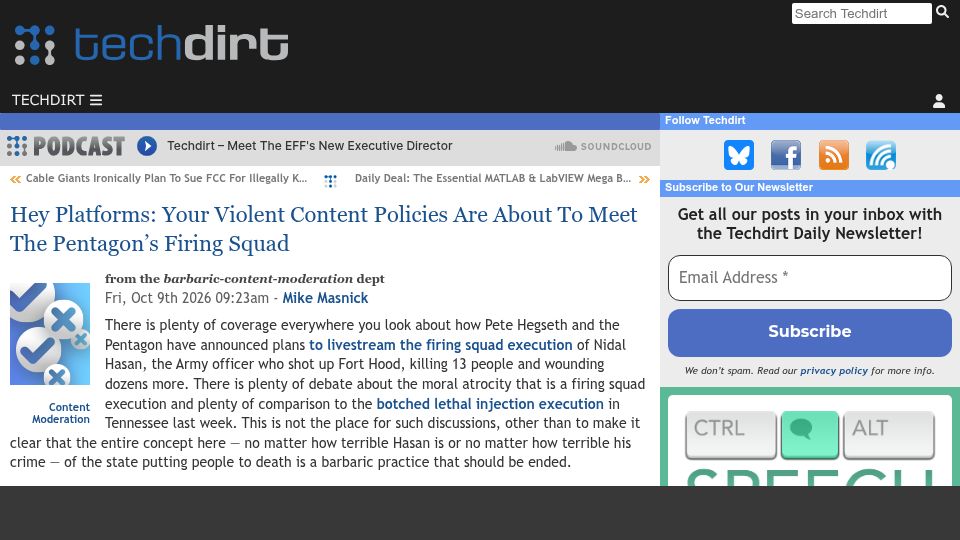The width and height of the screenshot is (960, 540).
Task: Open author Mike Masnick's page
Action: click(325, 298)
